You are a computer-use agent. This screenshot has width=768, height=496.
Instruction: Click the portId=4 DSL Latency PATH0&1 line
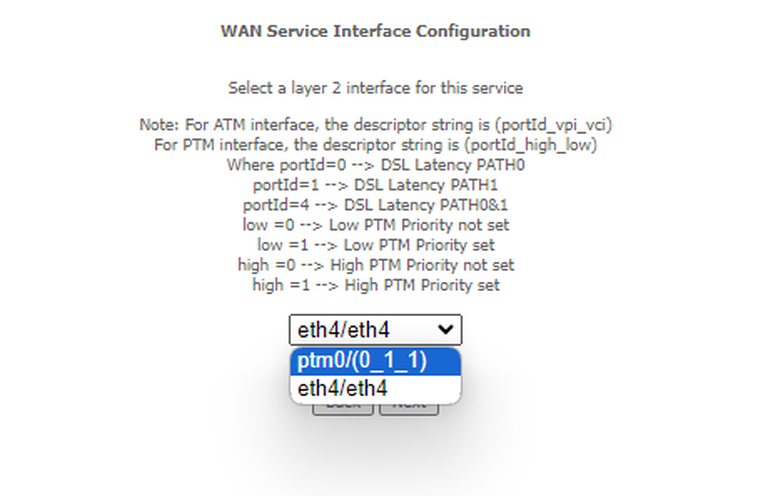point(375,205)
